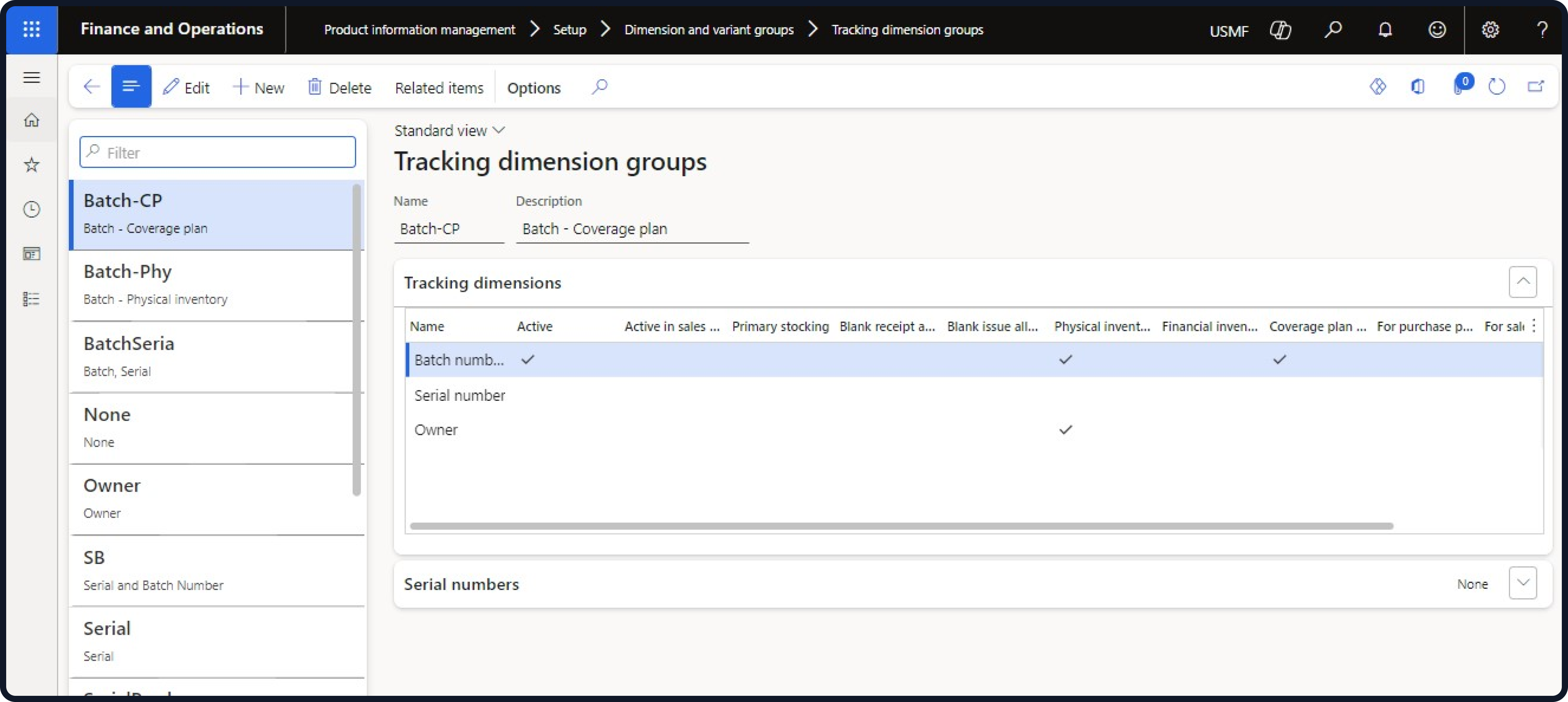Screen dimensions: 1568x702
Task: Click the Blank receipt column header
Action: tap(887, 326)
